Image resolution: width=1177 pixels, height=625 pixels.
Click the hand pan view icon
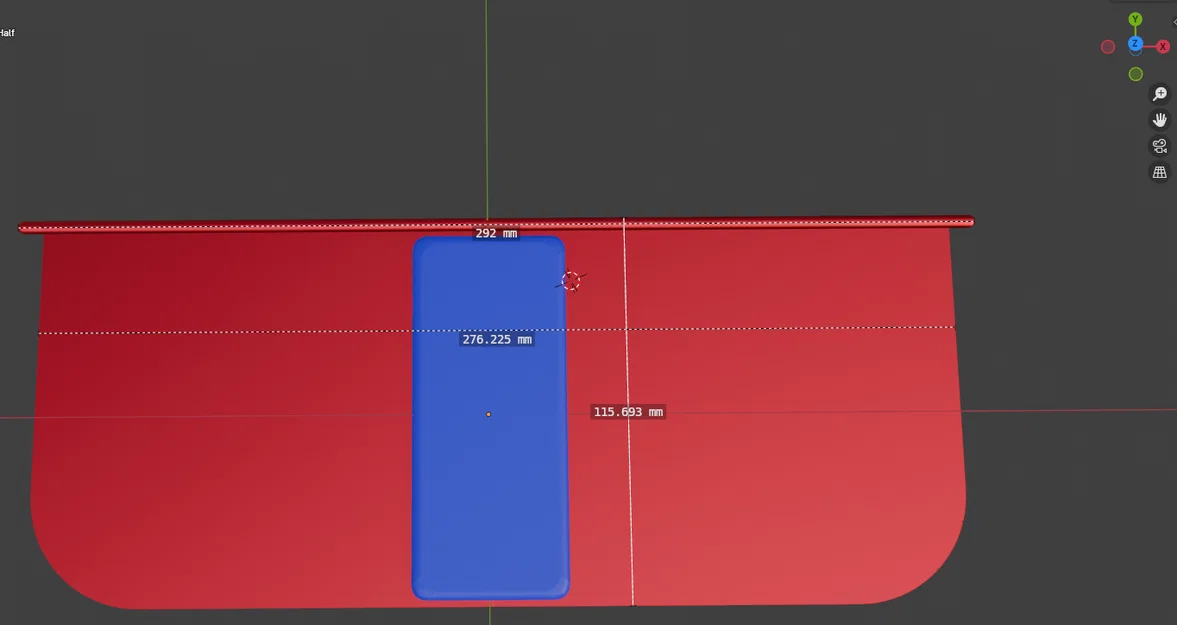coord(1160,120)
